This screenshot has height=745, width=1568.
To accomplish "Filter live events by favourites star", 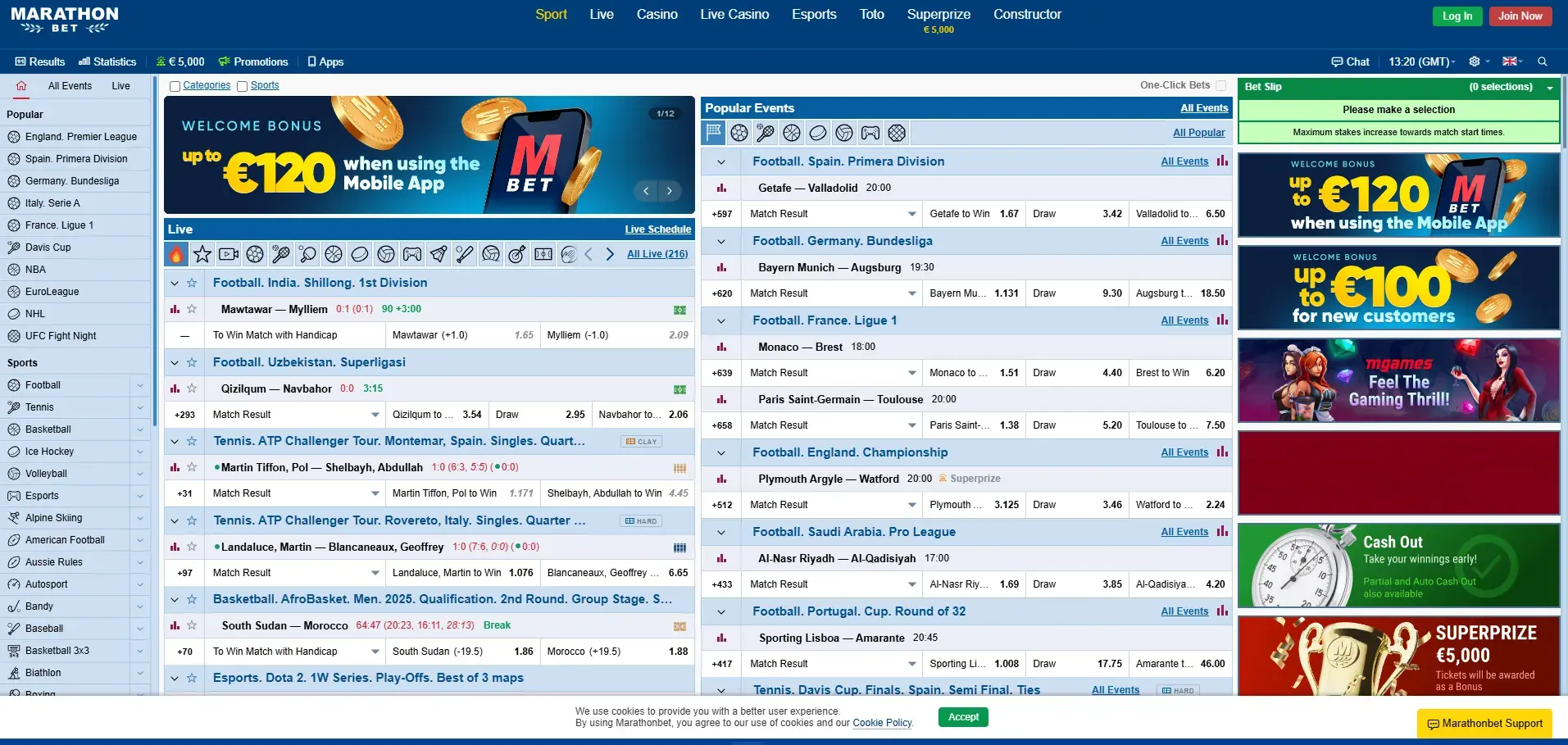I will click(x=202, y=254).
